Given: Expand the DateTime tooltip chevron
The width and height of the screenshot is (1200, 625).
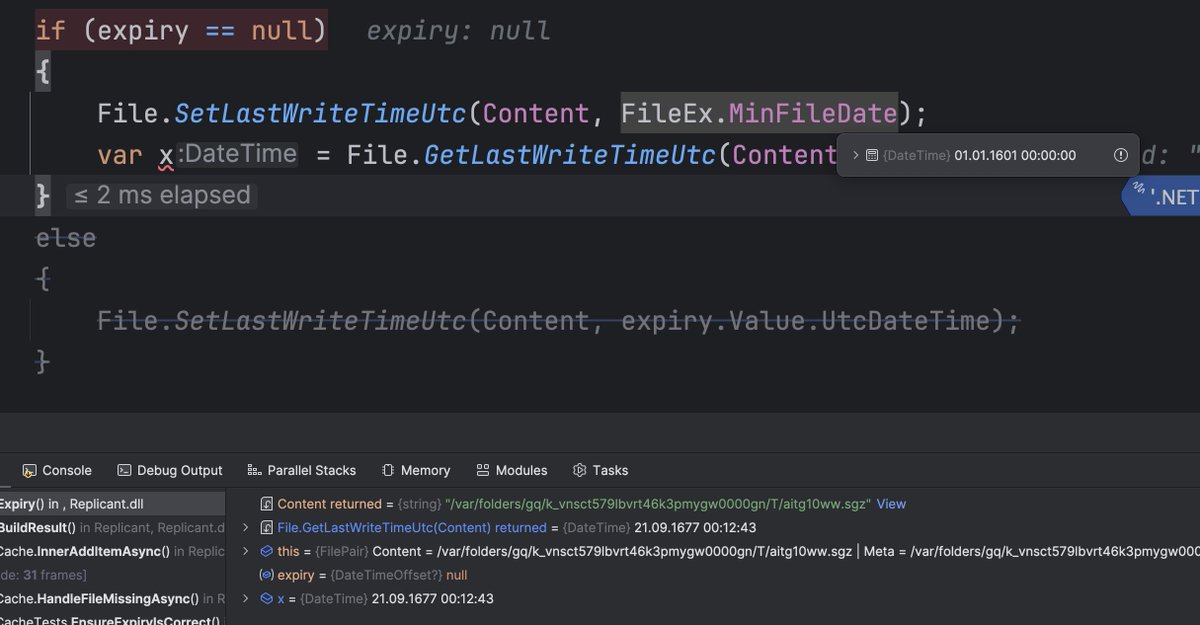Looking at the screenshot, I should (857, 155).
